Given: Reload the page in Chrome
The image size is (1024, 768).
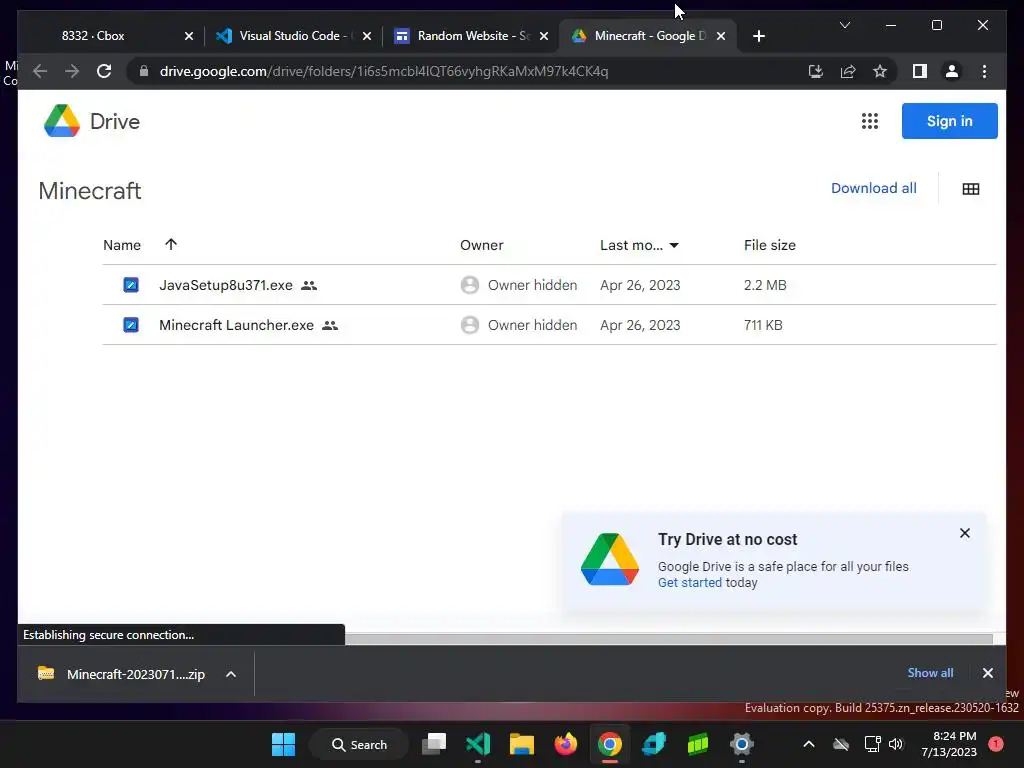Looking at the screenshot, I should coord(104,71).
